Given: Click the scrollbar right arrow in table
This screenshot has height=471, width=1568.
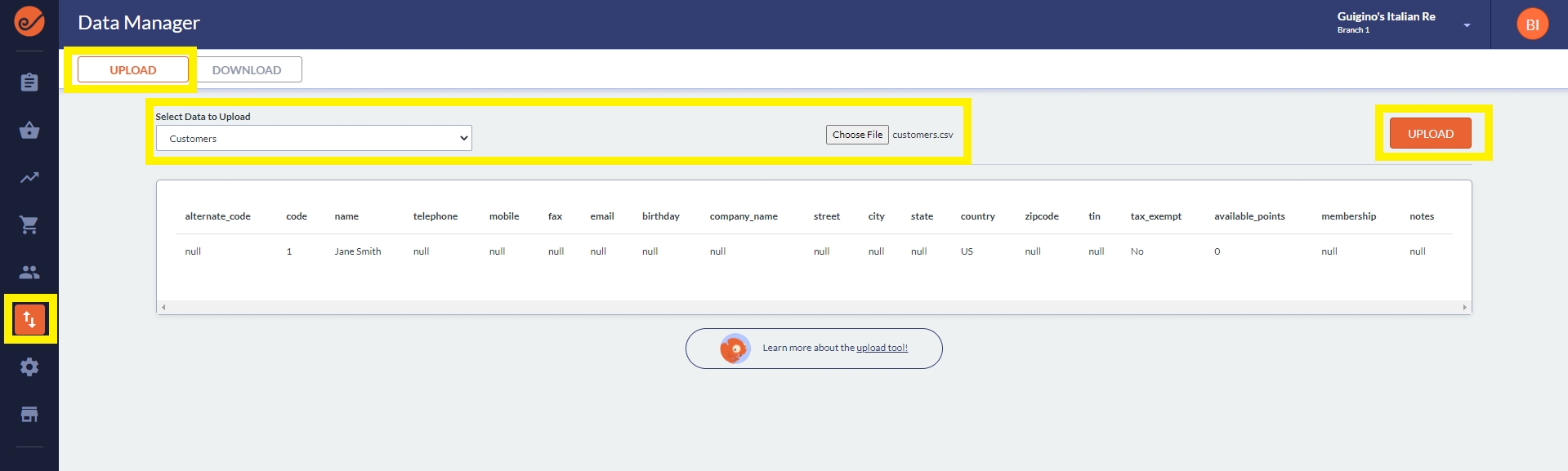Looking at the screenshot, I should (1464, 308).
